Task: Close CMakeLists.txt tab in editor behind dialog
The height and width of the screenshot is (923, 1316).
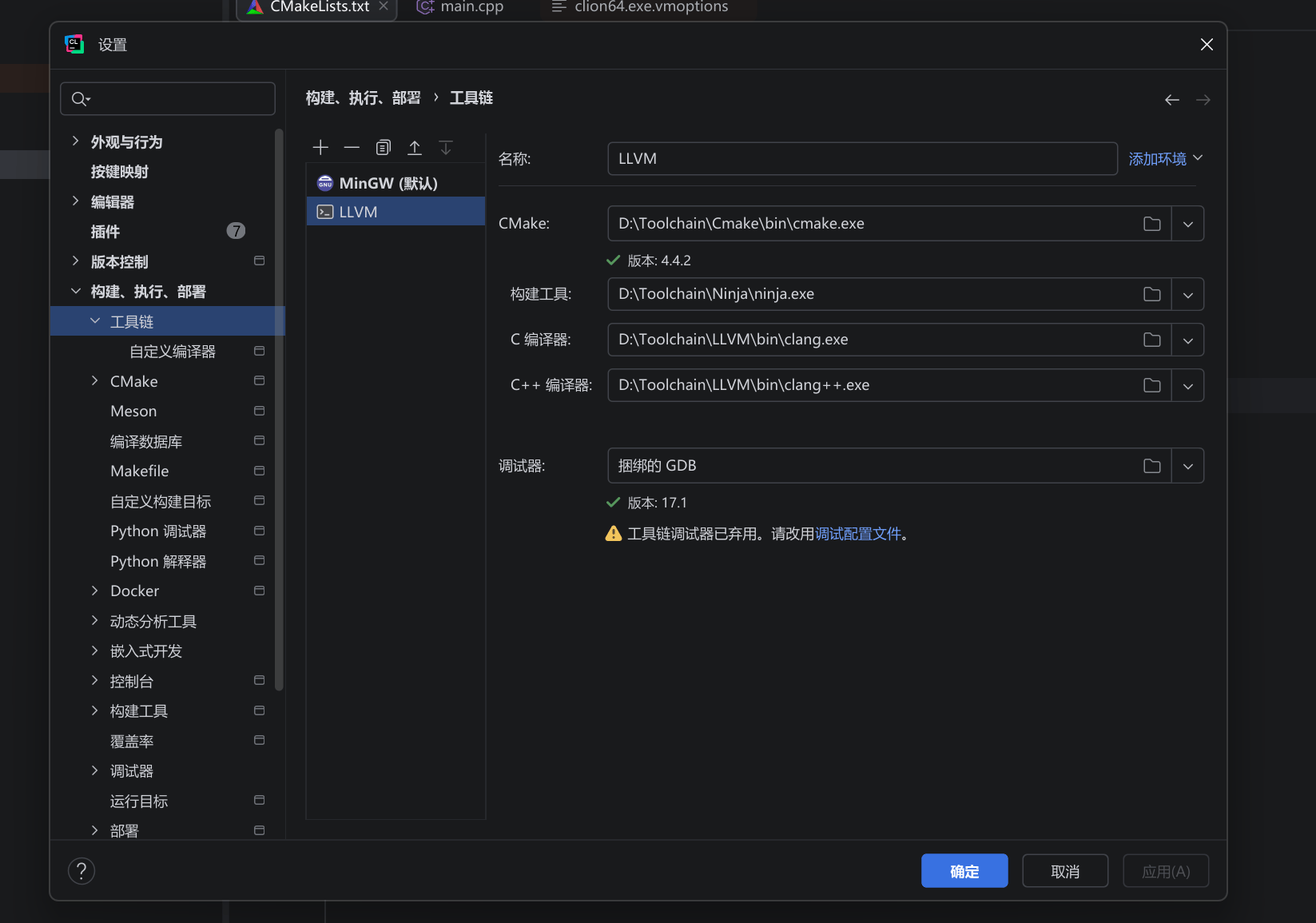Action: click(x=384, y=6)
